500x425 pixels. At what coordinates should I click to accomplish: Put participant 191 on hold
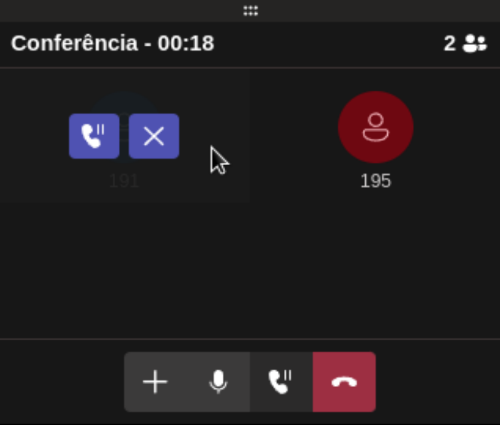click(x=94, y=136)
